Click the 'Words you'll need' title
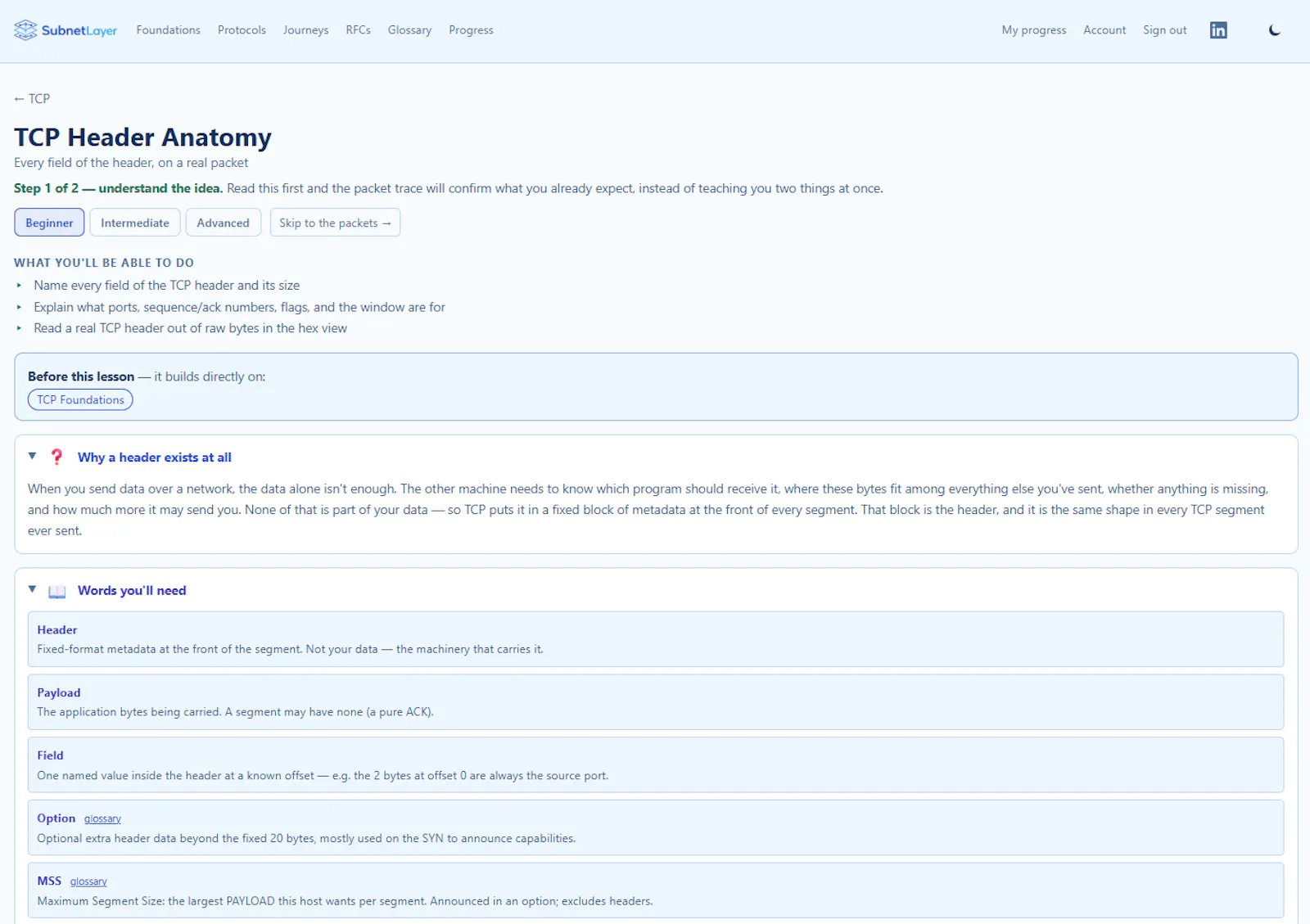The image size is (1310, 924). (132, 591)
